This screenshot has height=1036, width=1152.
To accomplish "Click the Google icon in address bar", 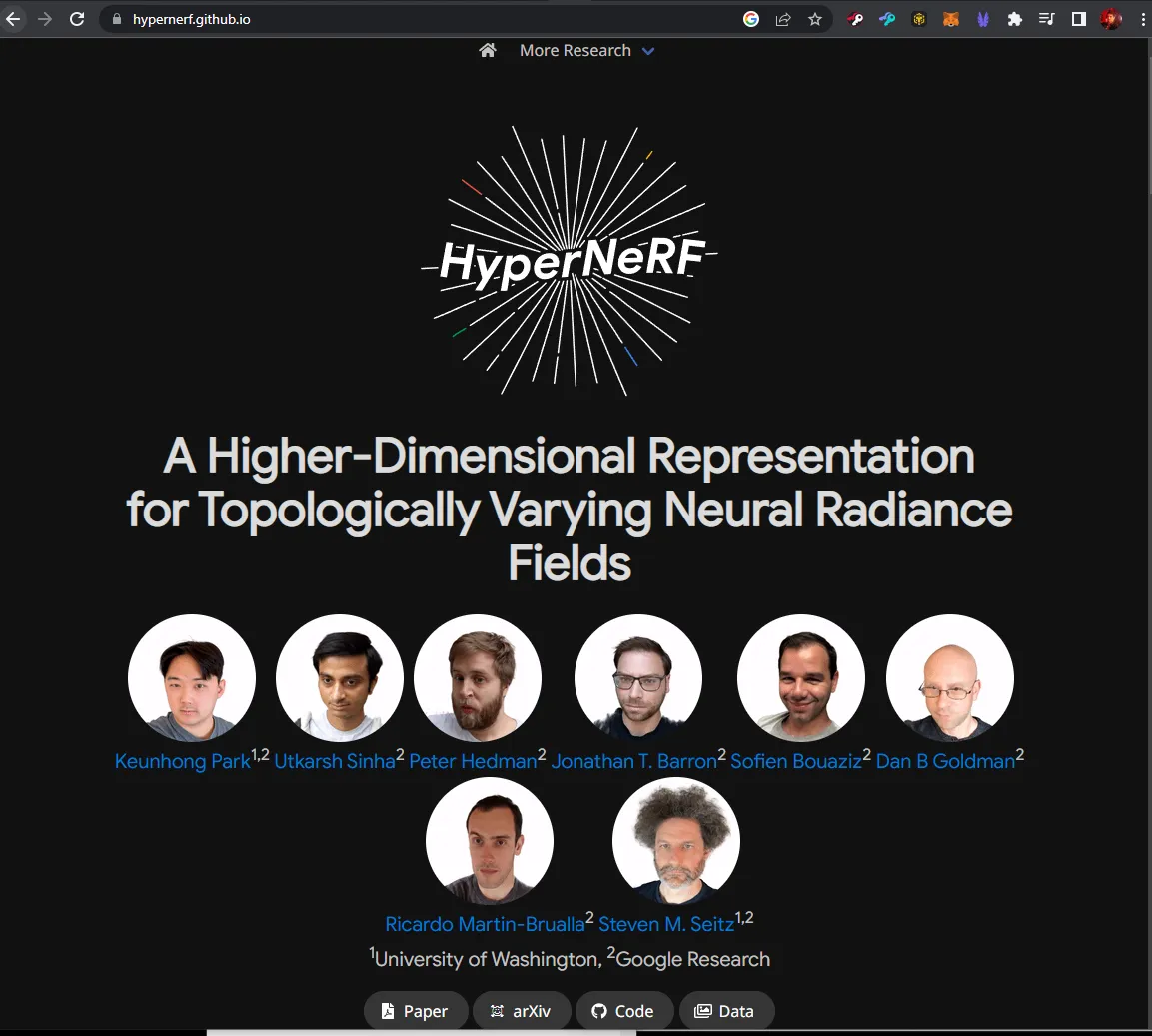I will 751,19.
